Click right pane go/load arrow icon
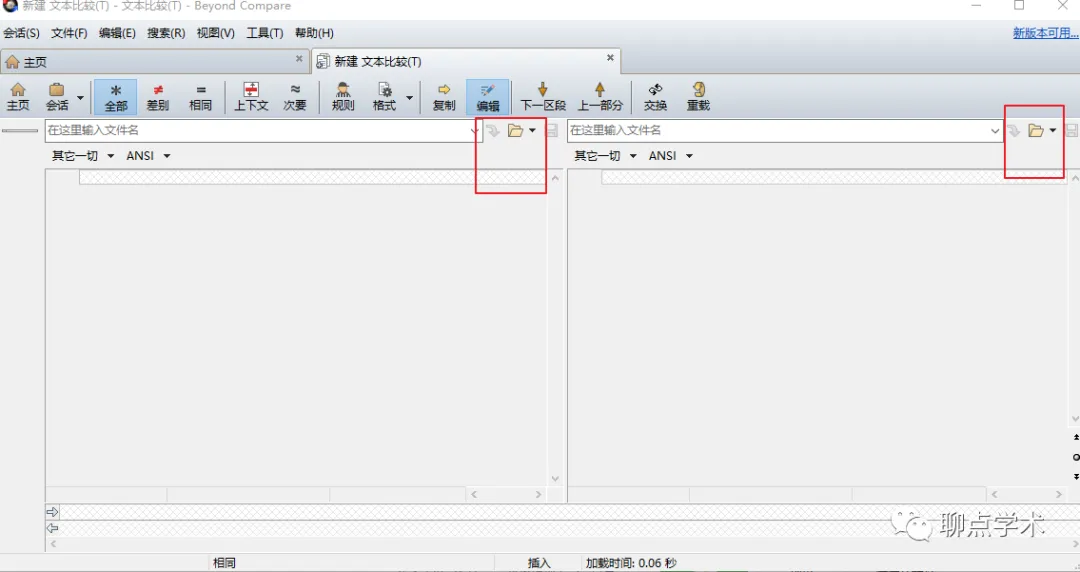The image size is (1080, 572). (1013, 130)
